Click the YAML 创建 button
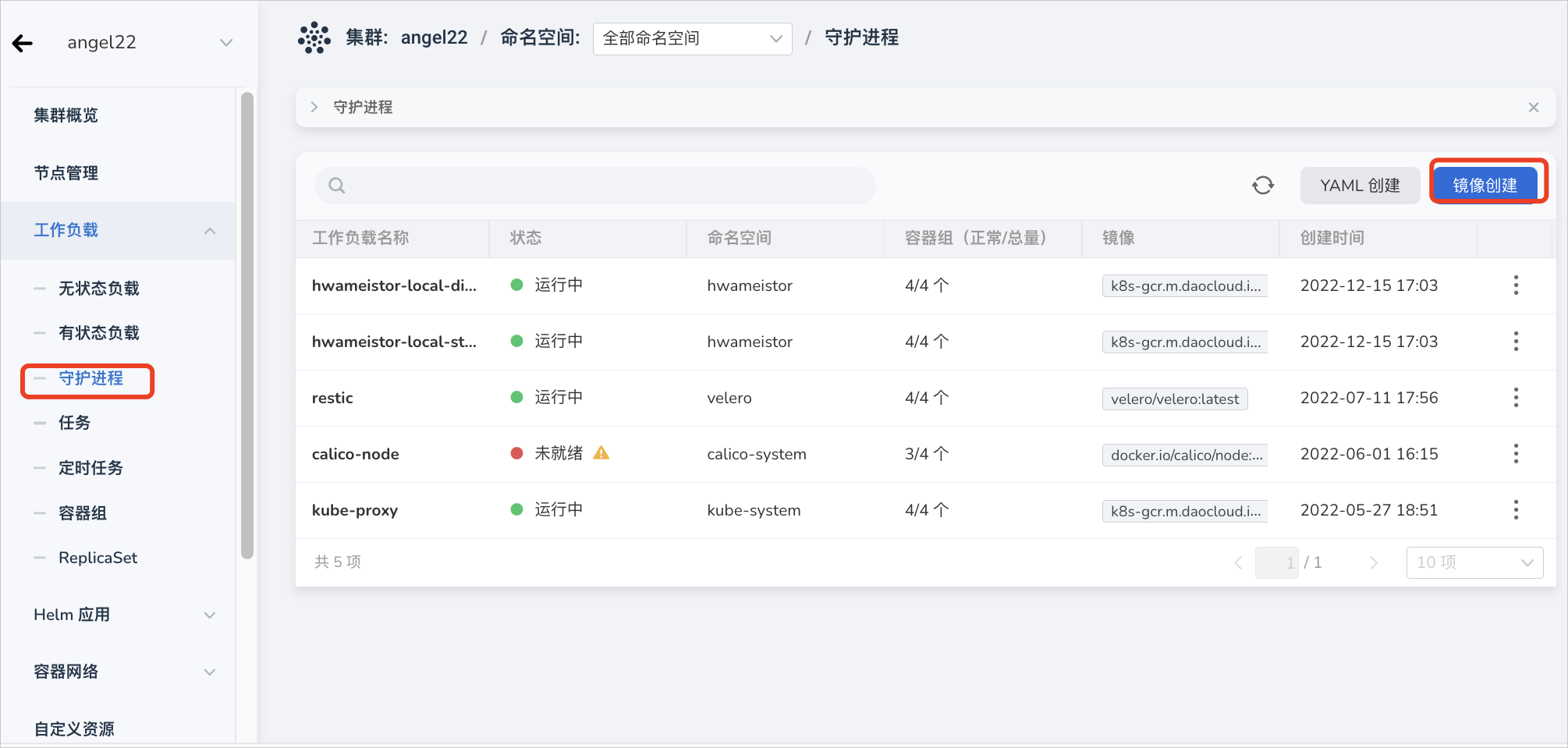The width and height of the screenshot is (1568, 748). click(x=1360, y=186)
